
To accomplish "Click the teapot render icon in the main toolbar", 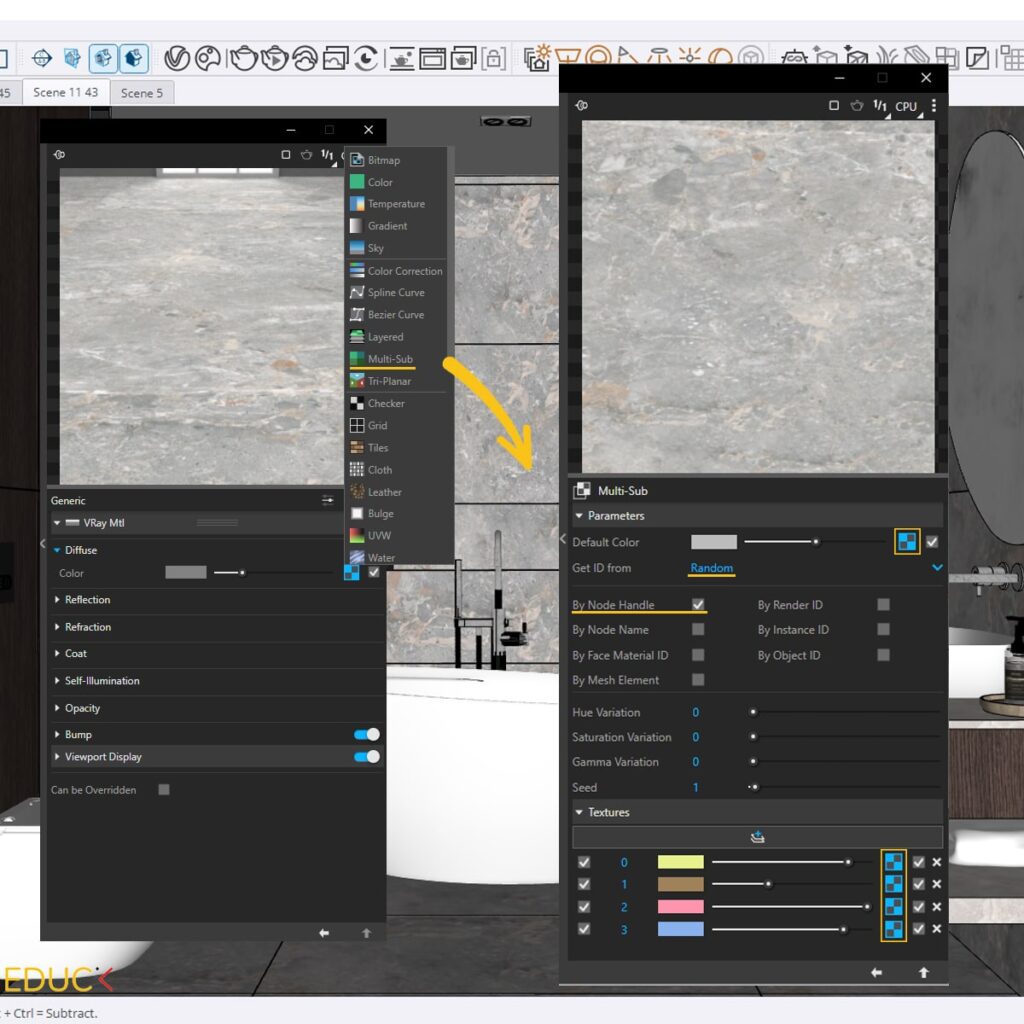I will coord(243,58).
